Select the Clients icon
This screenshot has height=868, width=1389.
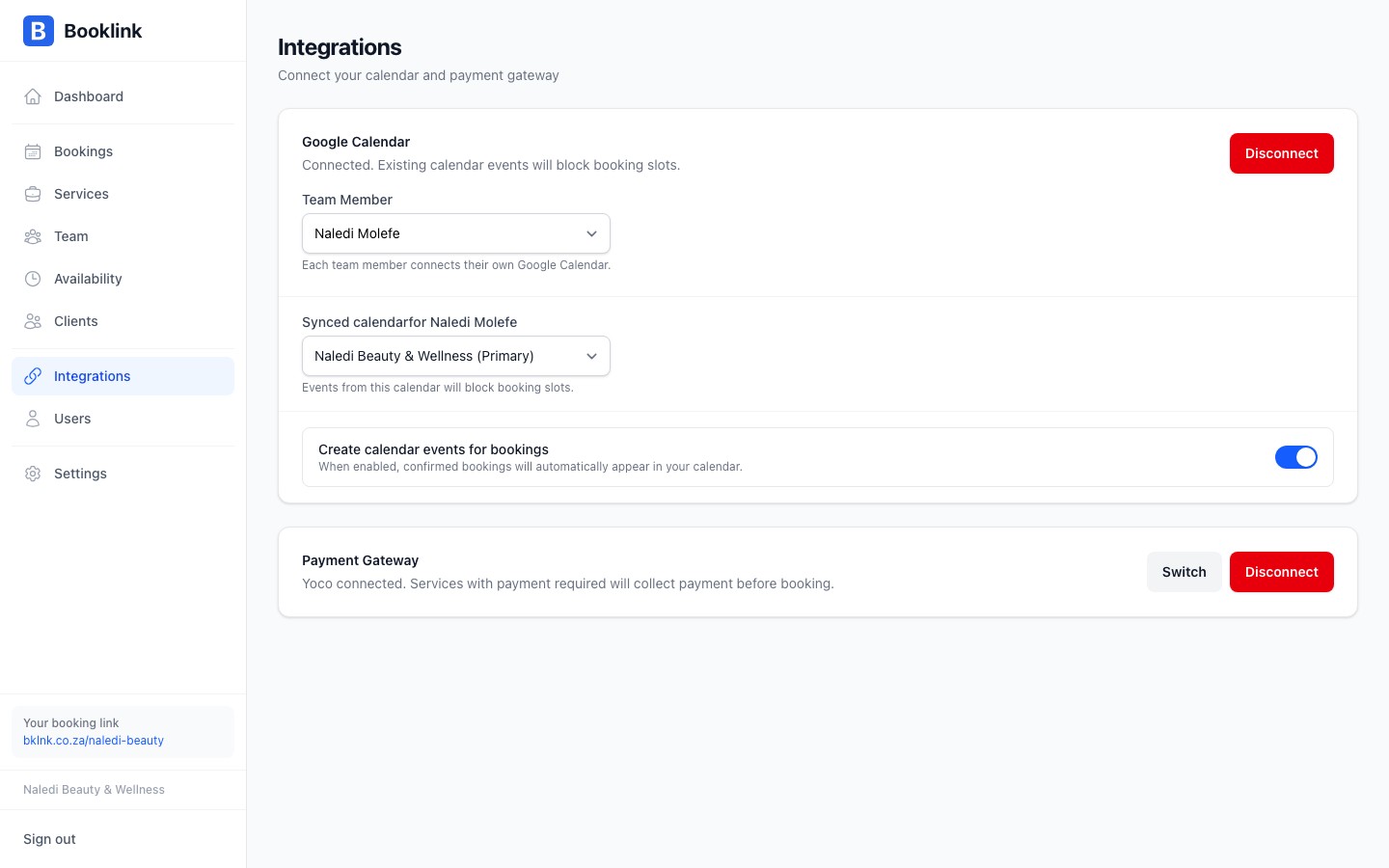33,321
